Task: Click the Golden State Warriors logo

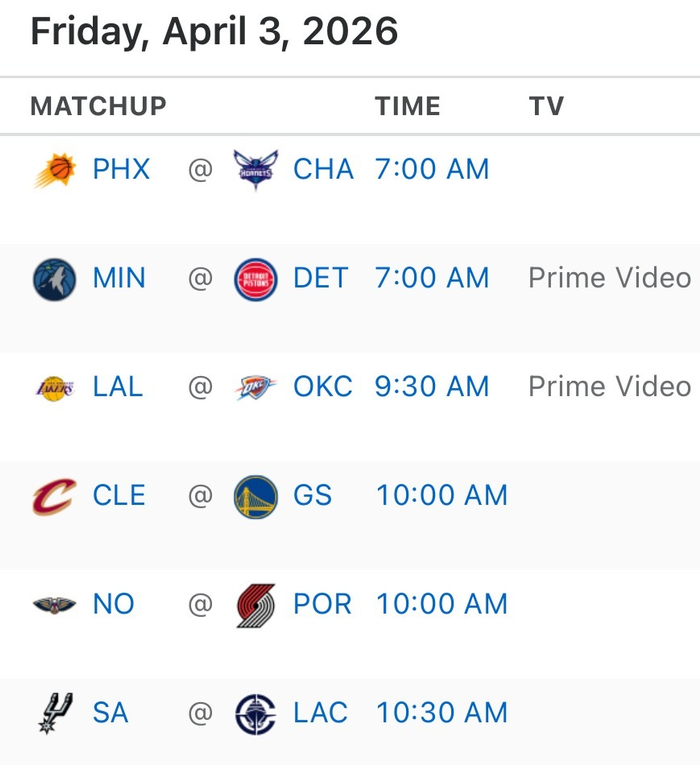Action: coord(256,496)
